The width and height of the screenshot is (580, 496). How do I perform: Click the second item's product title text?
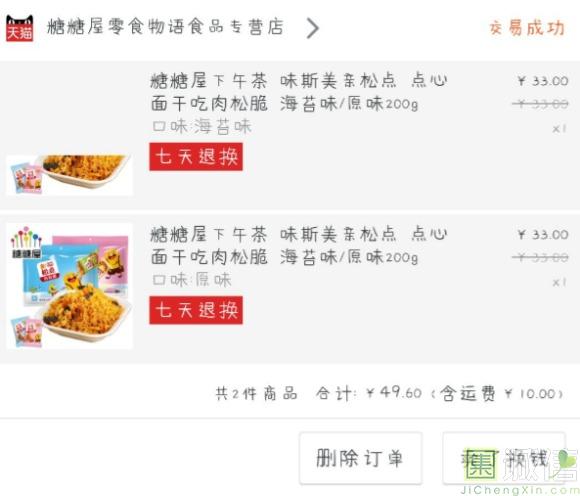(299, 245)
